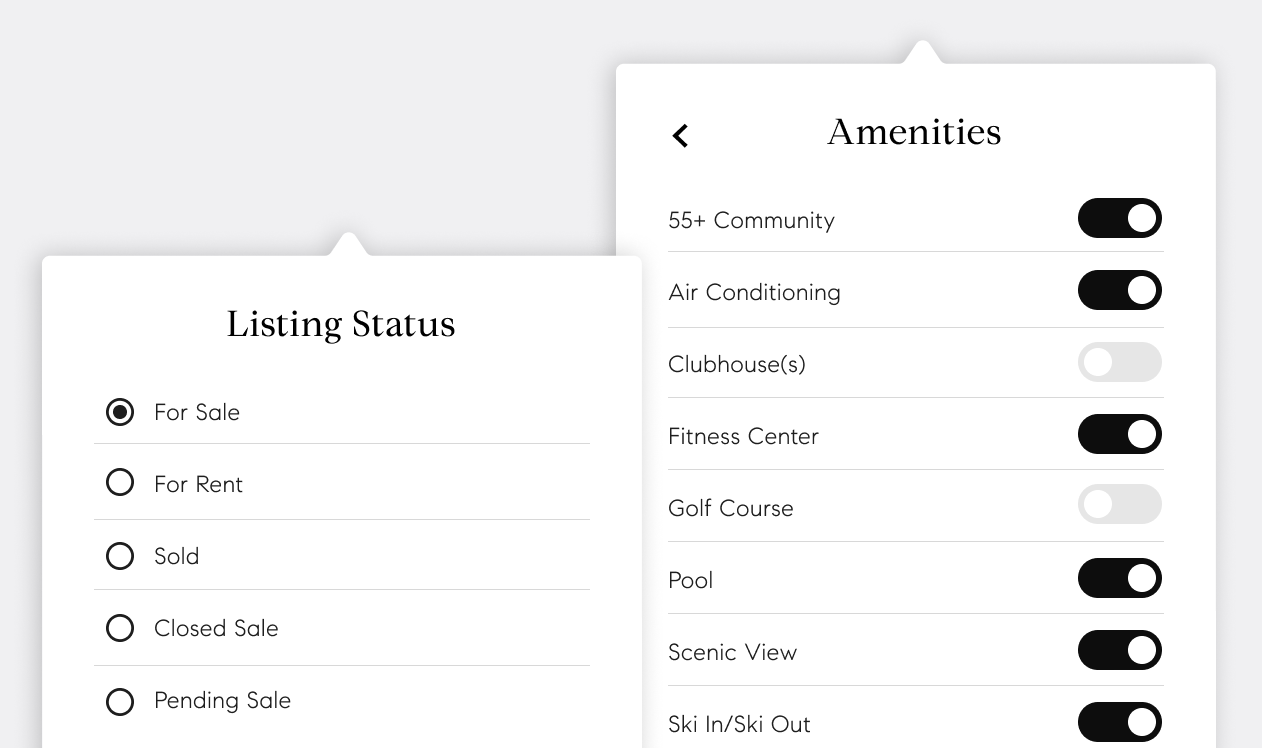Viewport: 1262px width, 748px height.
Task: Select the Pending Sale radio button
Action: point(120,701)
